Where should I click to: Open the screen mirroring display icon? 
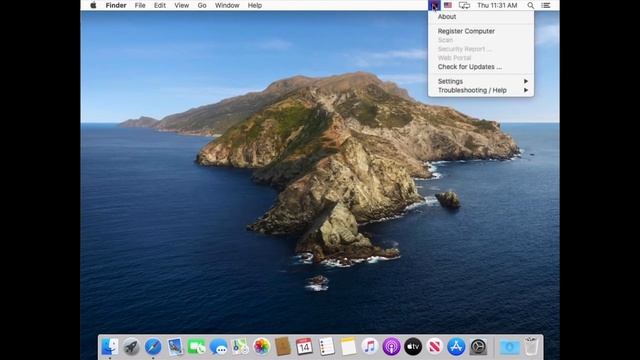tap(464, 5)
